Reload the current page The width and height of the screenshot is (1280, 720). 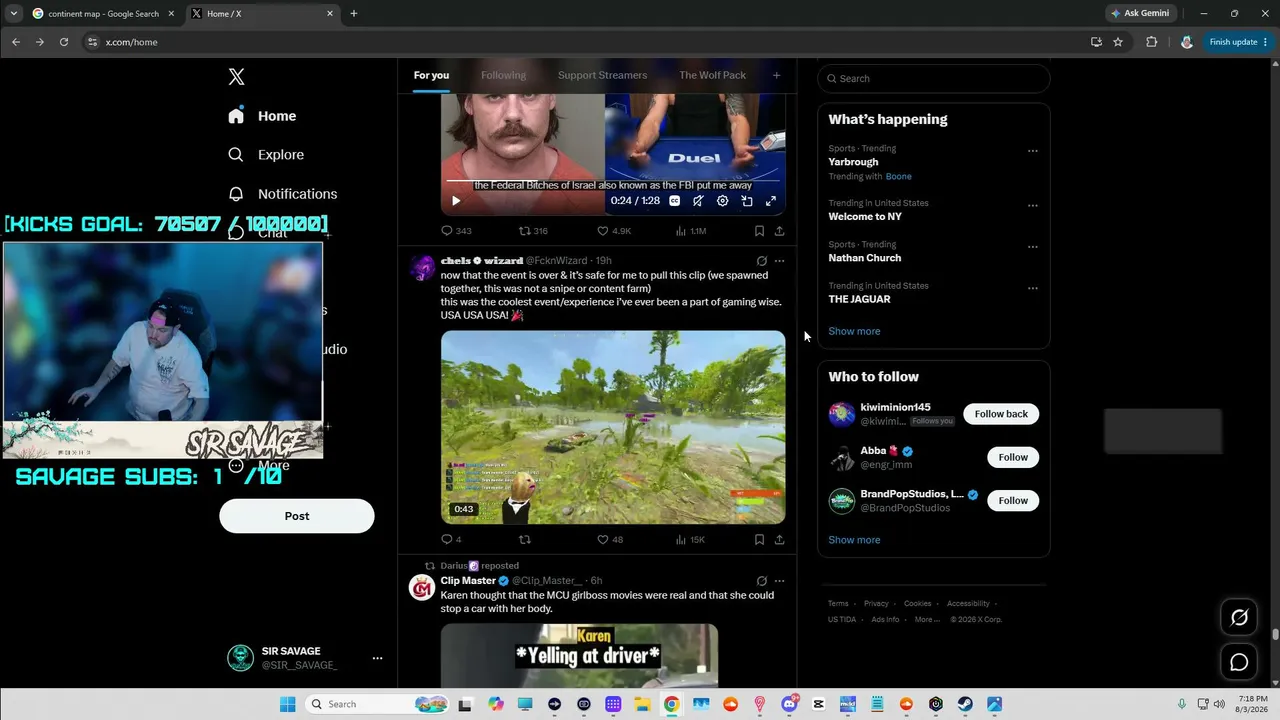[x=64, y=42]
